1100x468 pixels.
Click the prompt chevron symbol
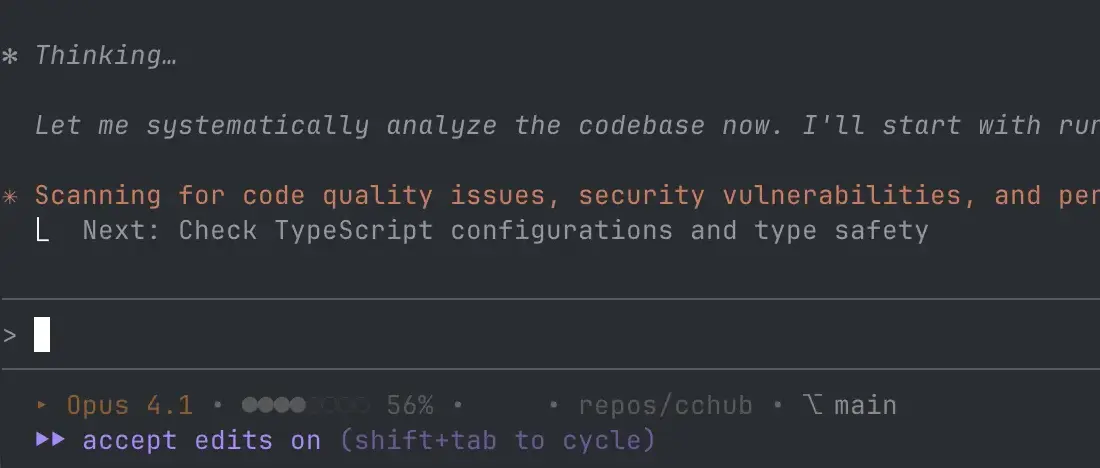click(x=10, y=334)
